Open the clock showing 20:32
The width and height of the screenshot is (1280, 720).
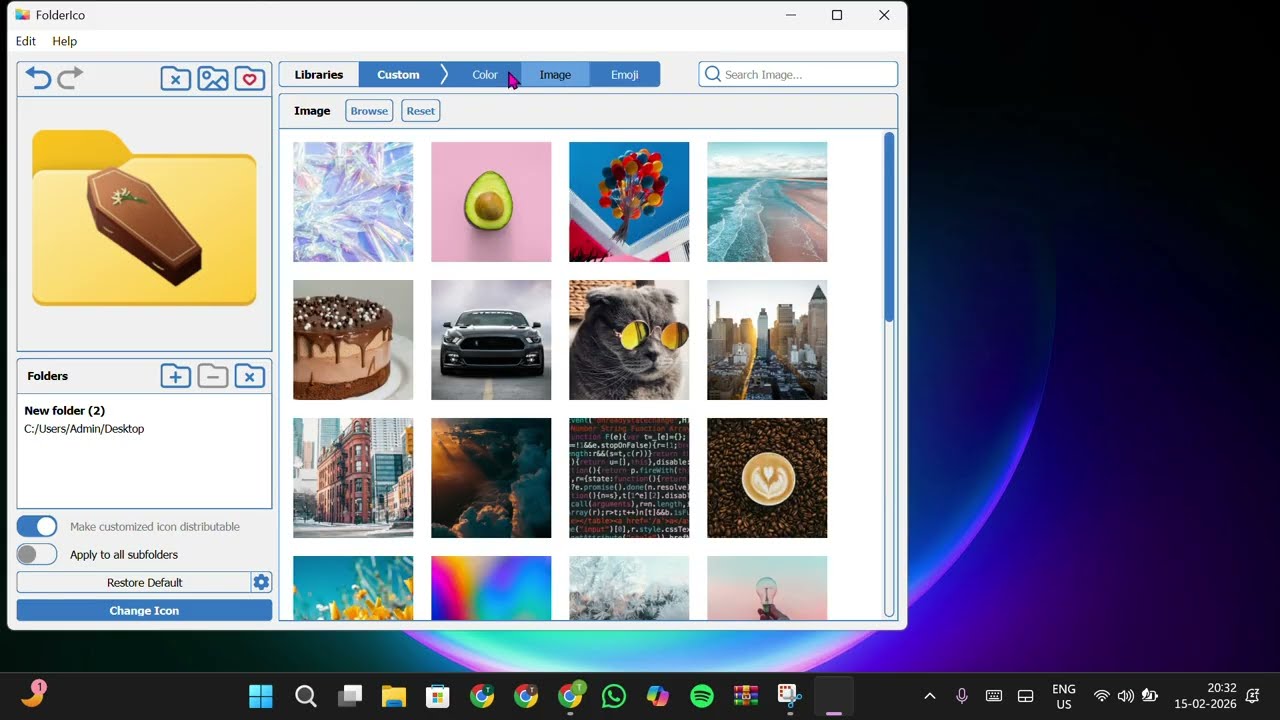click(x=1206, y=696)
